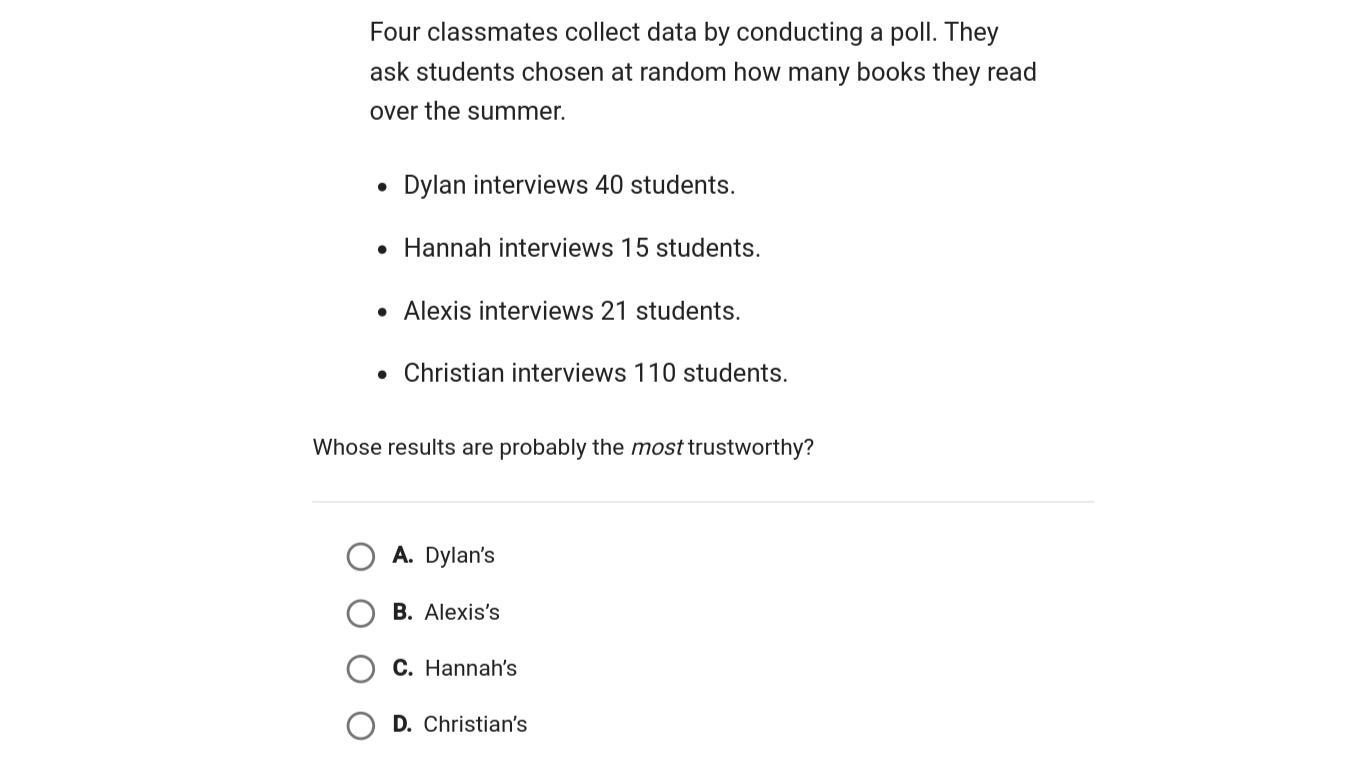
Task: Click the "Dylan's" answer label
Action: (x=460, y=555)
